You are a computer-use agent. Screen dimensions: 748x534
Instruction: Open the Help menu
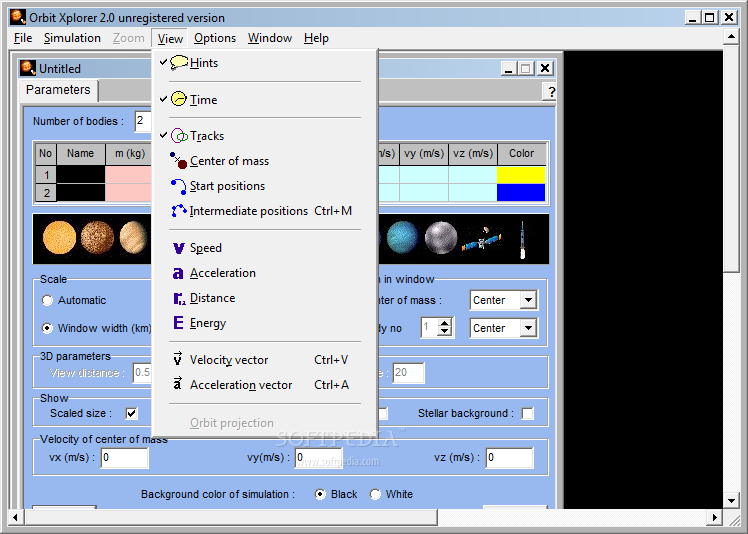click(x=316, y=38)
